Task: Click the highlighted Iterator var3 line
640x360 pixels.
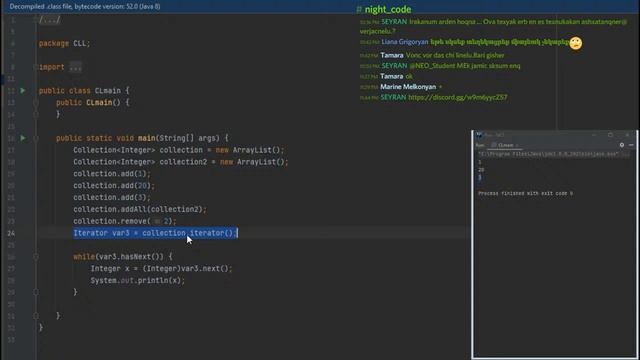Action: [155, 233]
